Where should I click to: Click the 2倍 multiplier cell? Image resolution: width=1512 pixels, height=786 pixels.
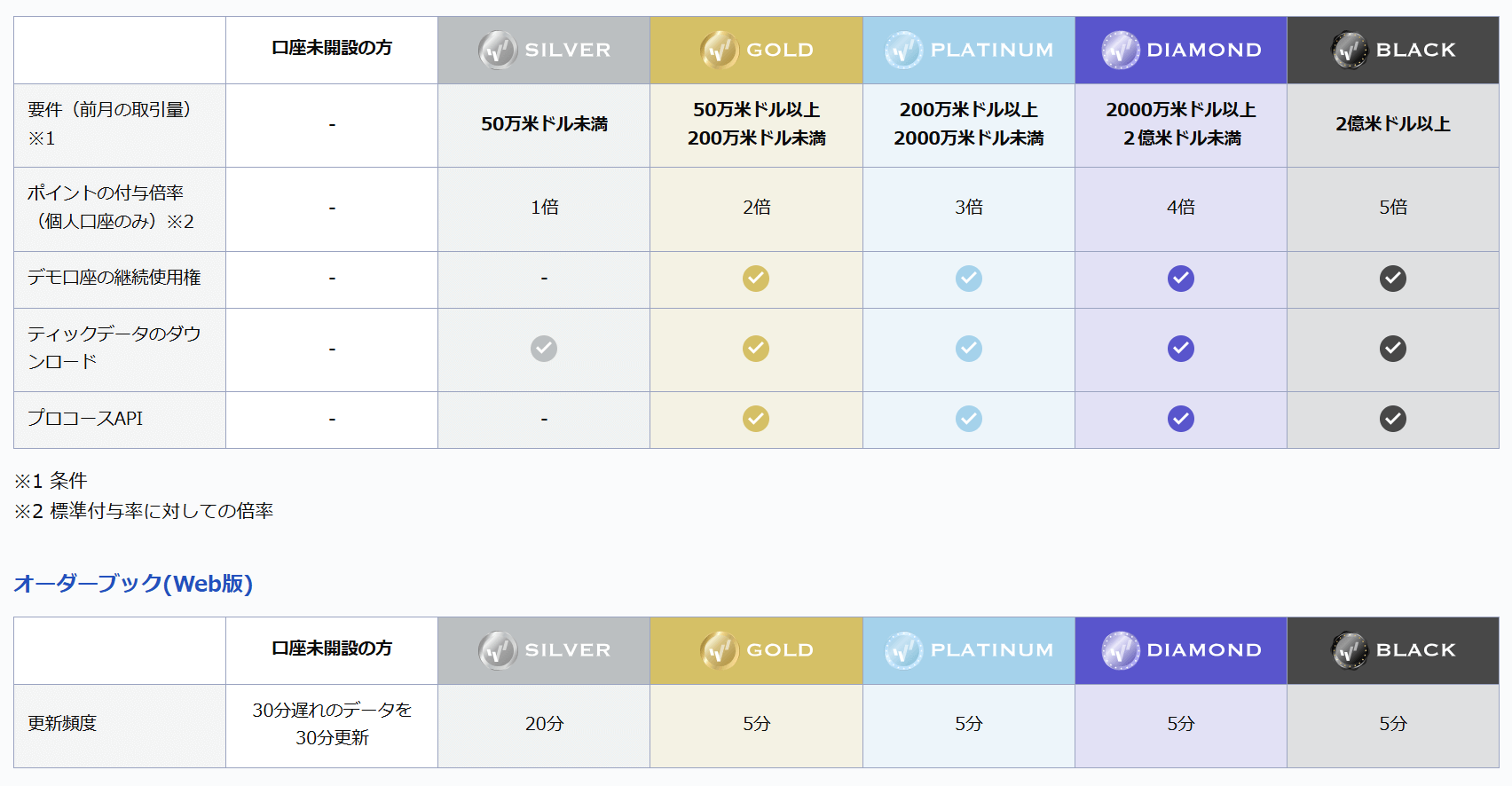click(756, 208)
